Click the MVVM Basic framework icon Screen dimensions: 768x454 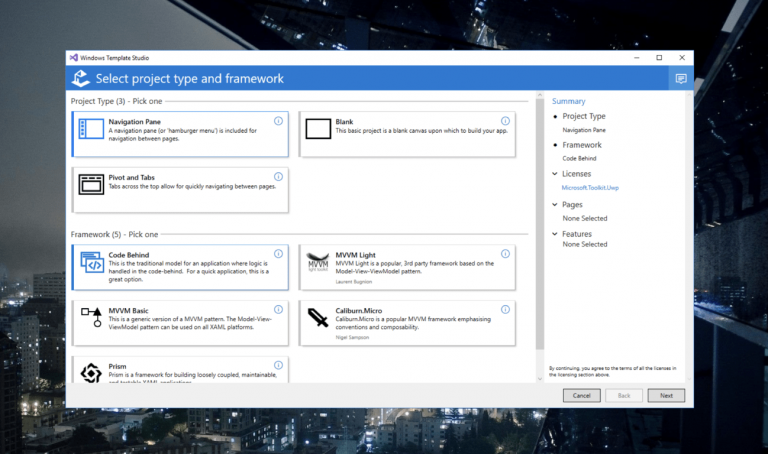coord(92,317)
